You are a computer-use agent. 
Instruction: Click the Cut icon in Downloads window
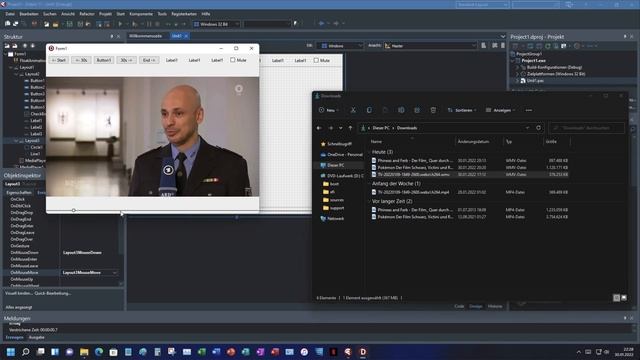(x=353, y=110)
